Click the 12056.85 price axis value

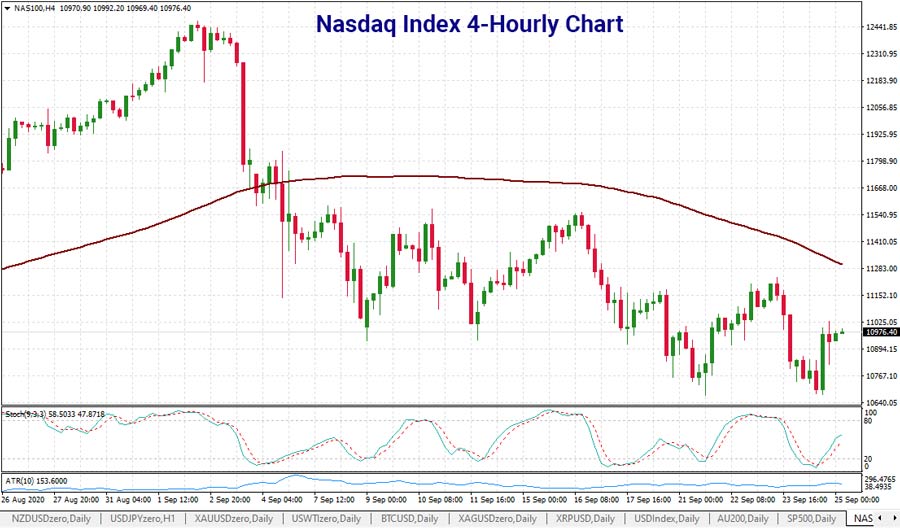[x=882, y=107]
